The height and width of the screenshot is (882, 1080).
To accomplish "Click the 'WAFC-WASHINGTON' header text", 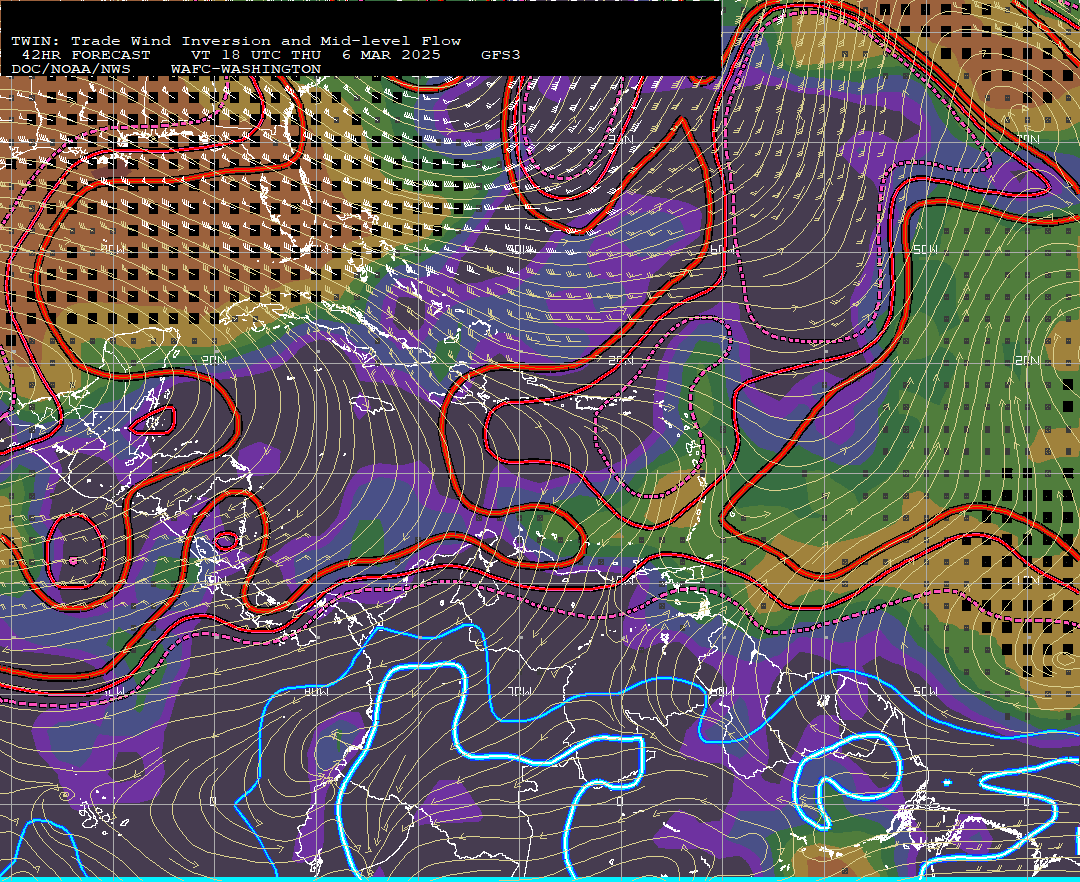I will click(x=246, y=69).
